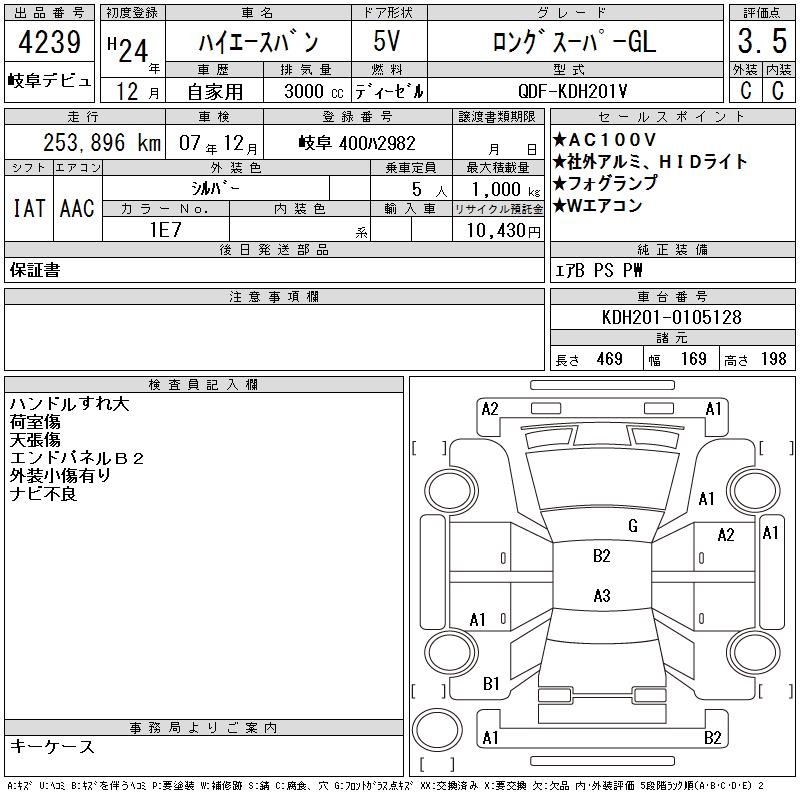Click the lot number 4239
This screenshot has width=800, height=800.
click(x=50, y=45)
